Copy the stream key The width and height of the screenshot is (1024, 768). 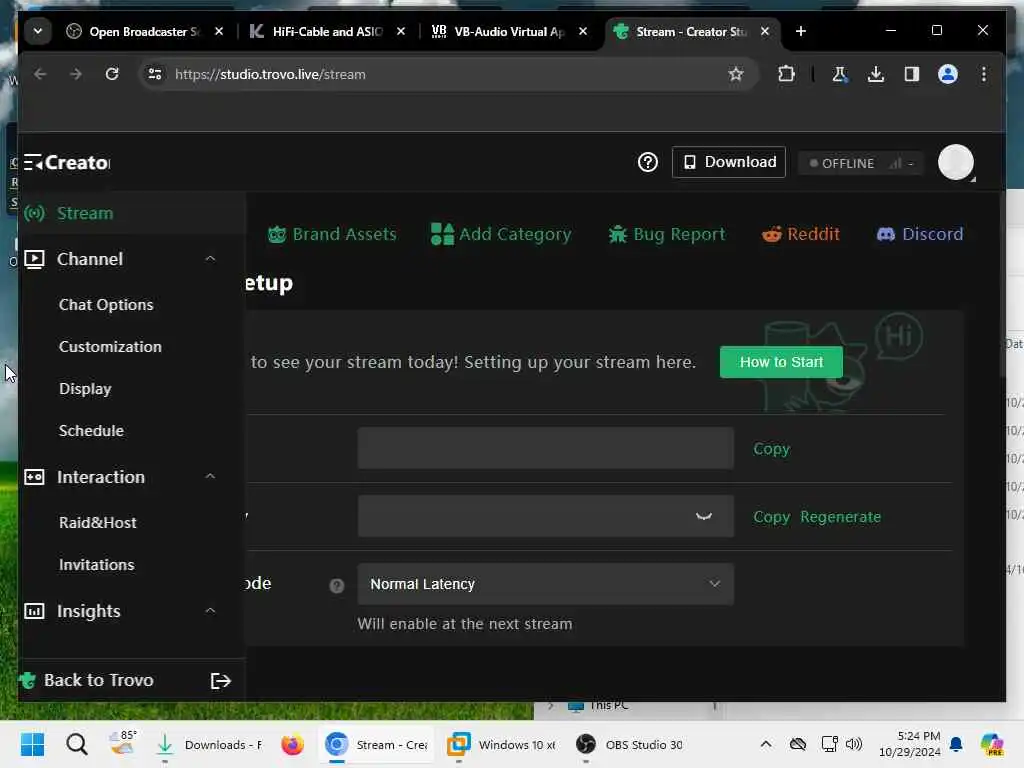(x=771, y=517)
